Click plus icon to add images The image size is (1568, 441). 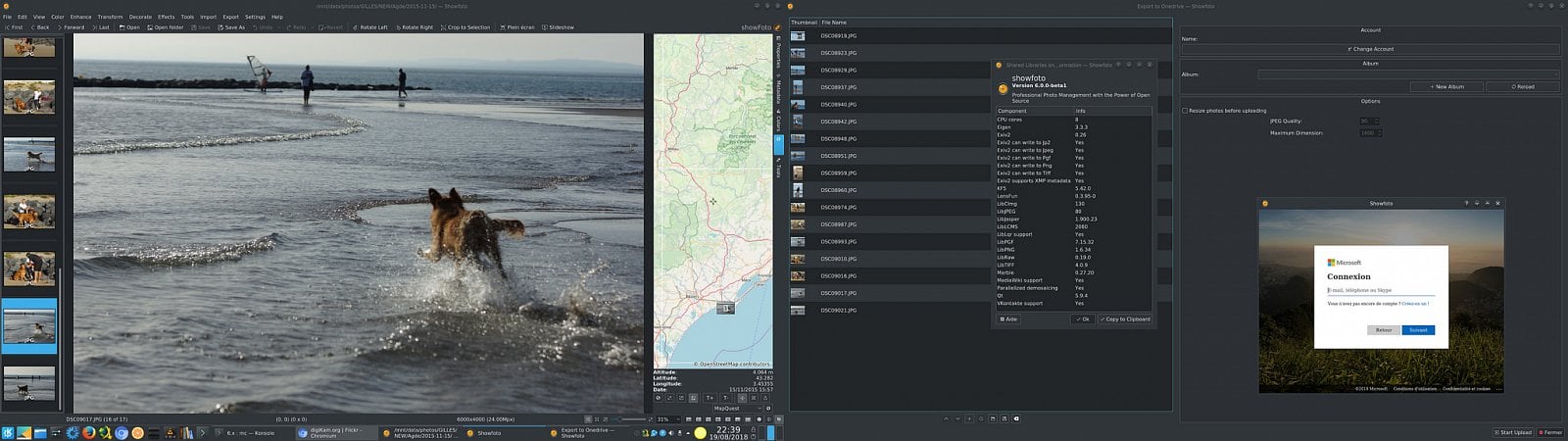point(969,418)
